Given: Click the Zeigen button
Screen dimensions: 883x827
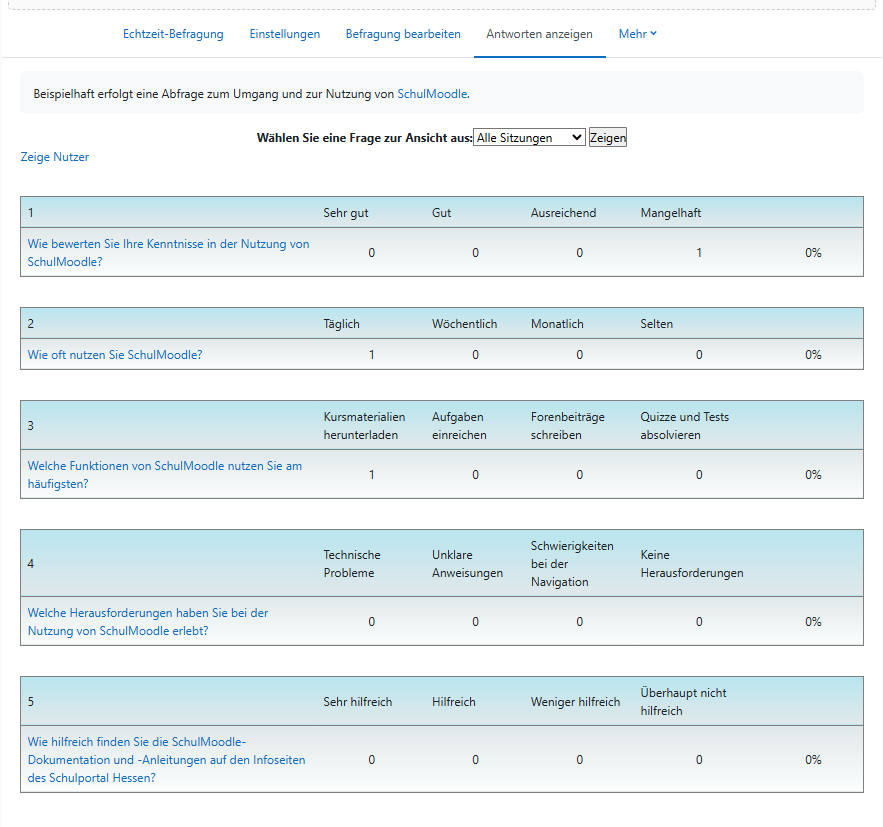Looking at the screenshot, I should tap(608, 137).
